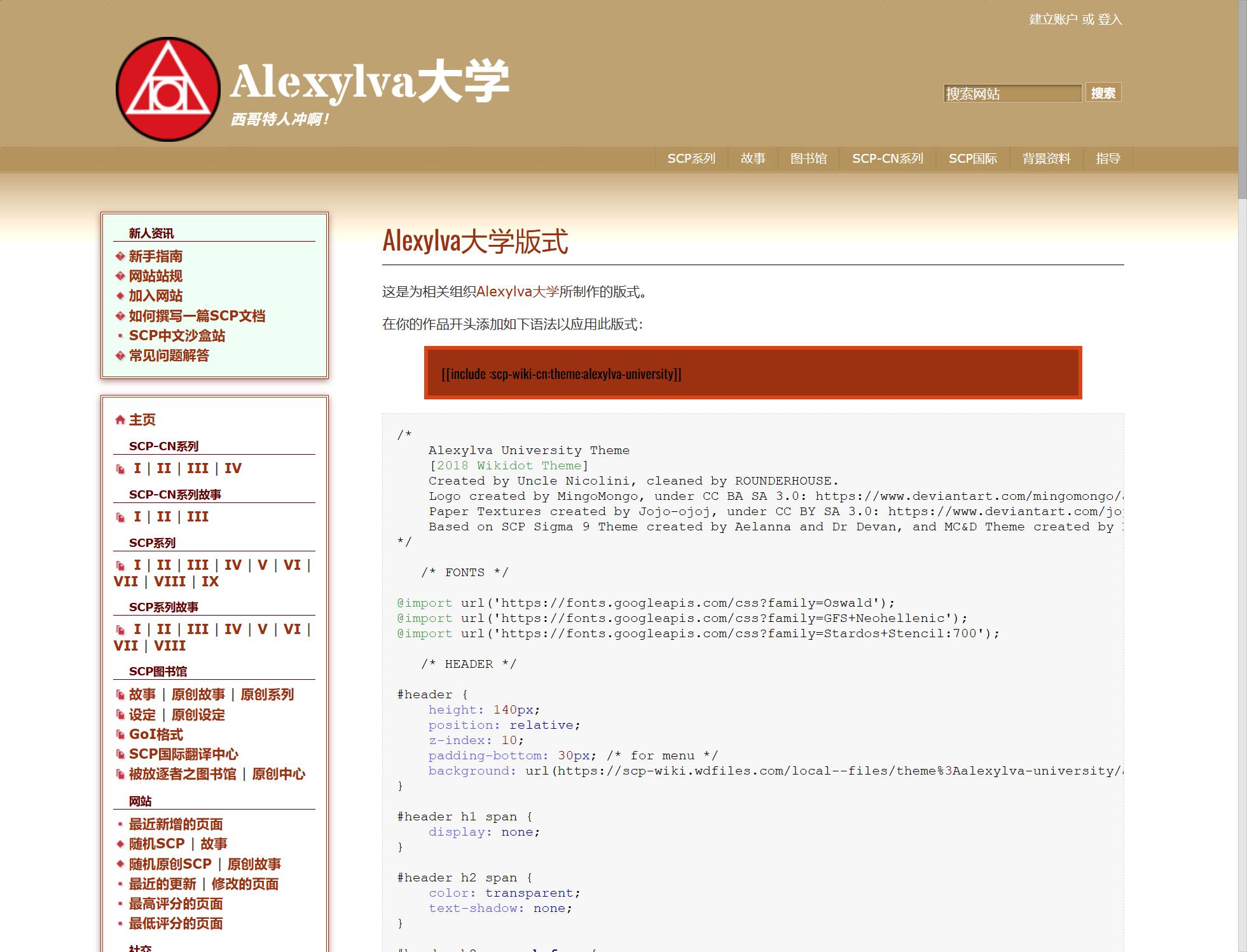Open the Alexylva大学 link in description
The image size is (1247, 952).
point(517,292)
